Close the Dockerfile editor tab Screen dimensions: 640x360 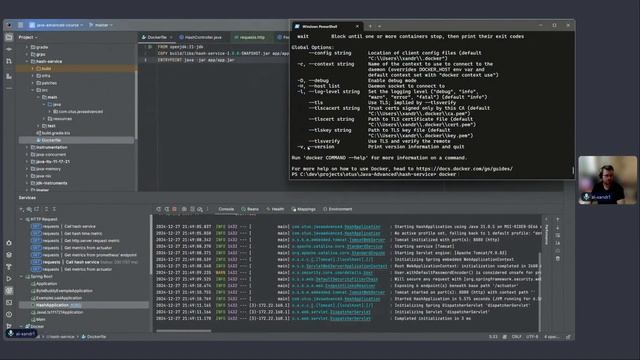click(x=171, y=37)
